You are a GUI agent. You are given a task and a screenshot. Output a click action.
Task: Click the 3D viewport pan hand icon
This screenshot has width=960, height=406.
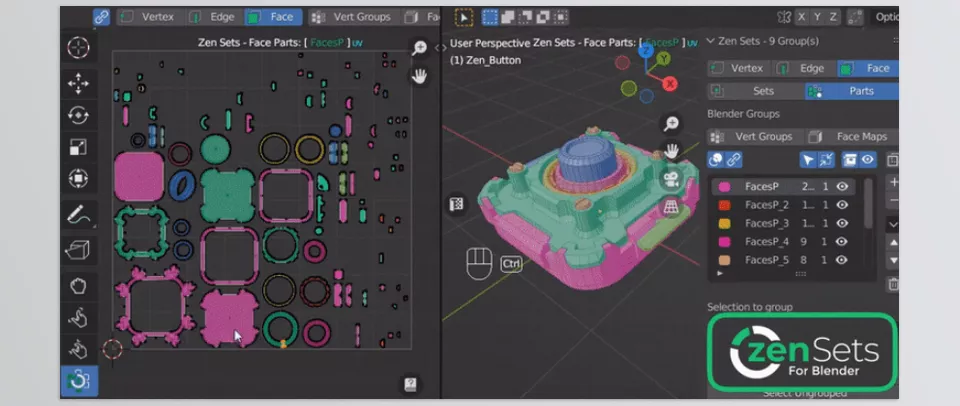tap(672, 151)
